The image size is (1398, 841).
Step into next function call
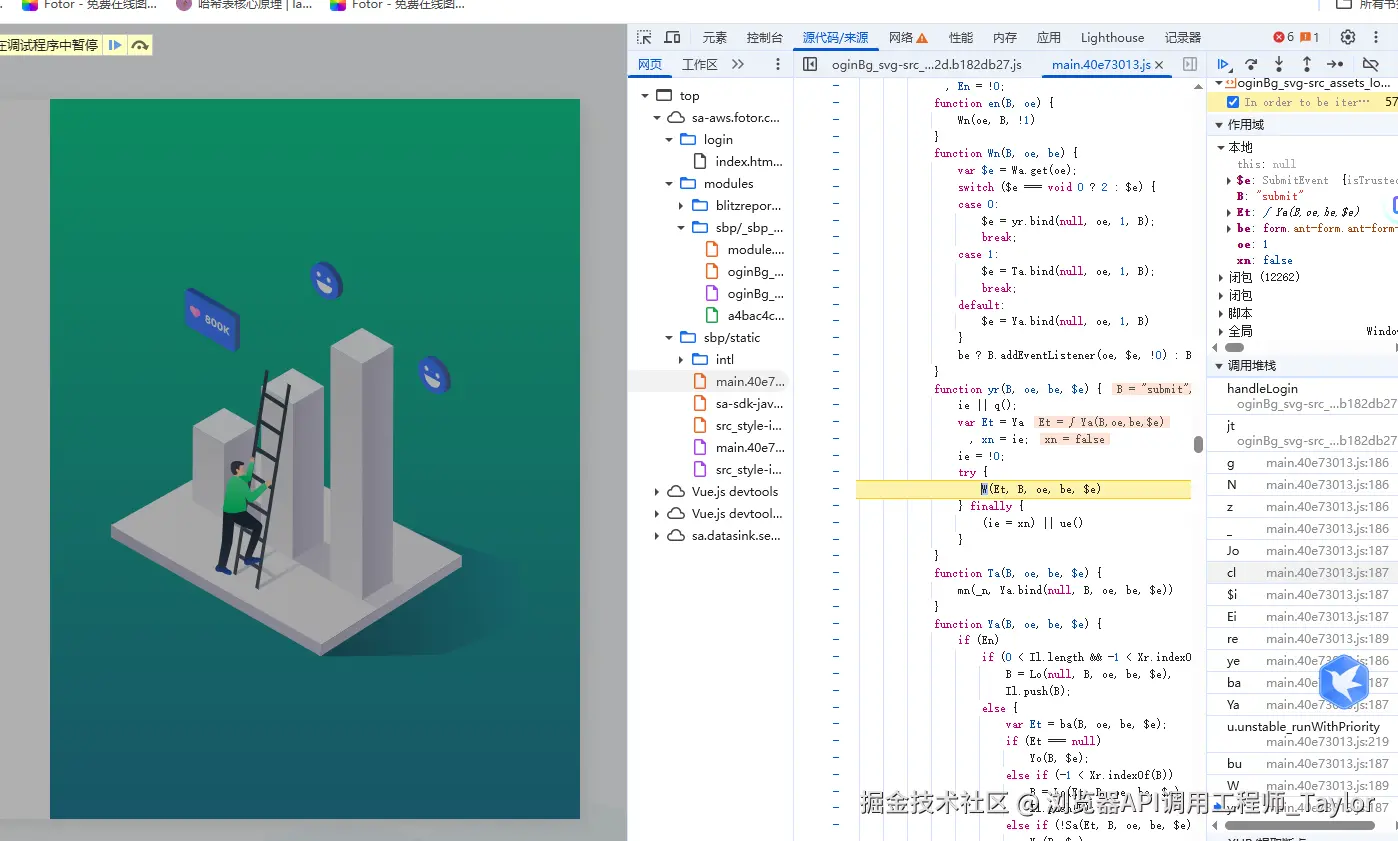pyautogui.click(x=1279, y=64)
